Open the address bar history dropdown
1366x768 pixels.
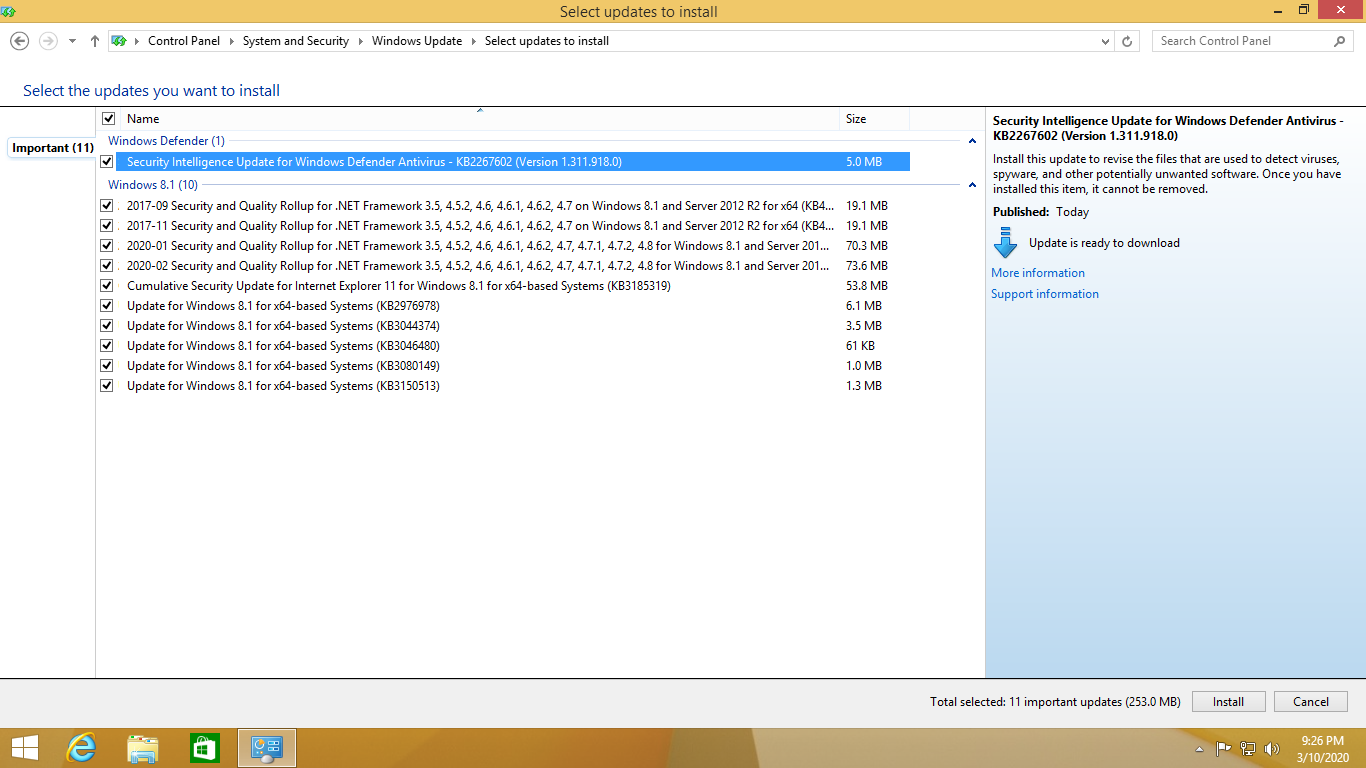[x=1105, y=42]
